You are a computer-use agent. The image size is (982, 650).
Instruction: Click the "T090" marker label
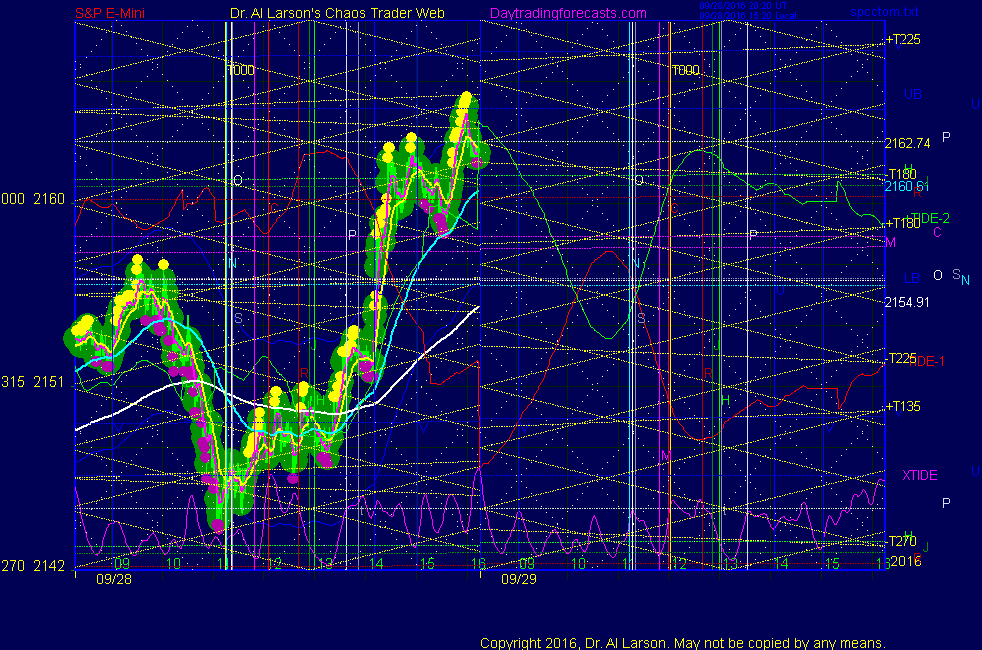tap(685, 70)
